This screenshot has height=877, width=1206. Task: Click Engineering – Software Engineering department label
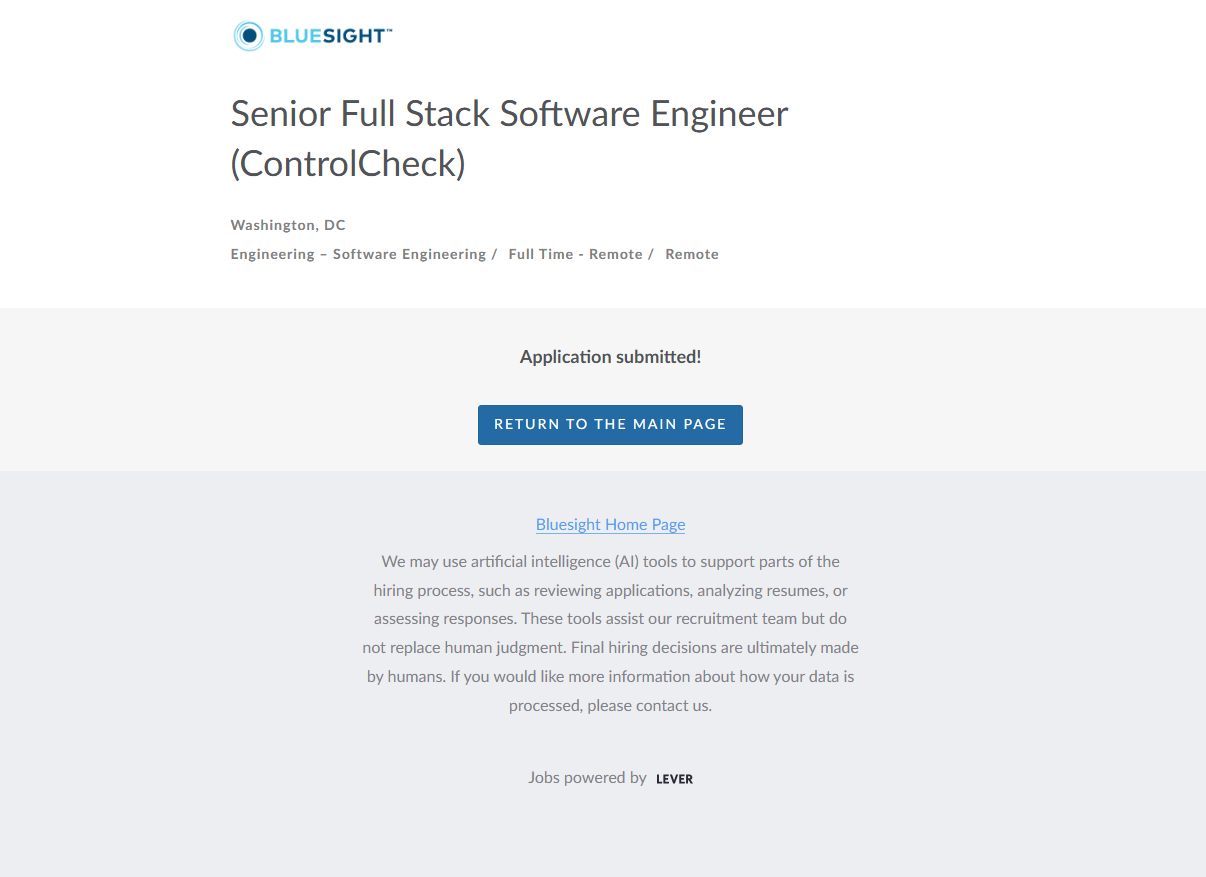[x=358, y=254]
